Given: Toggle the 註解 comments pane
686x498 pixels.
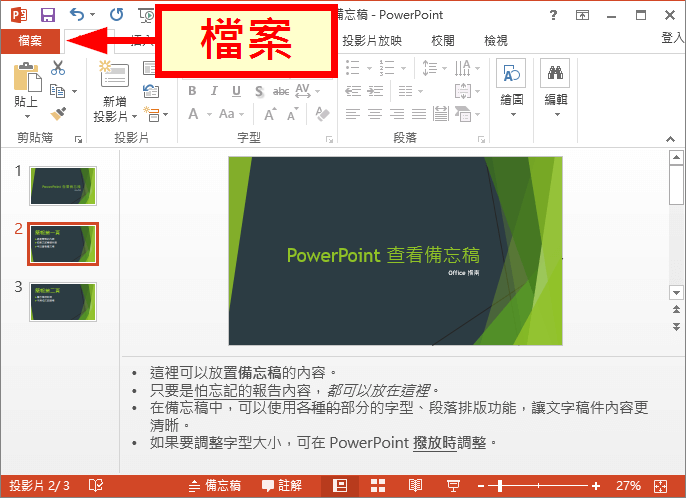Looking at the screenshot, I should (282, 485).
